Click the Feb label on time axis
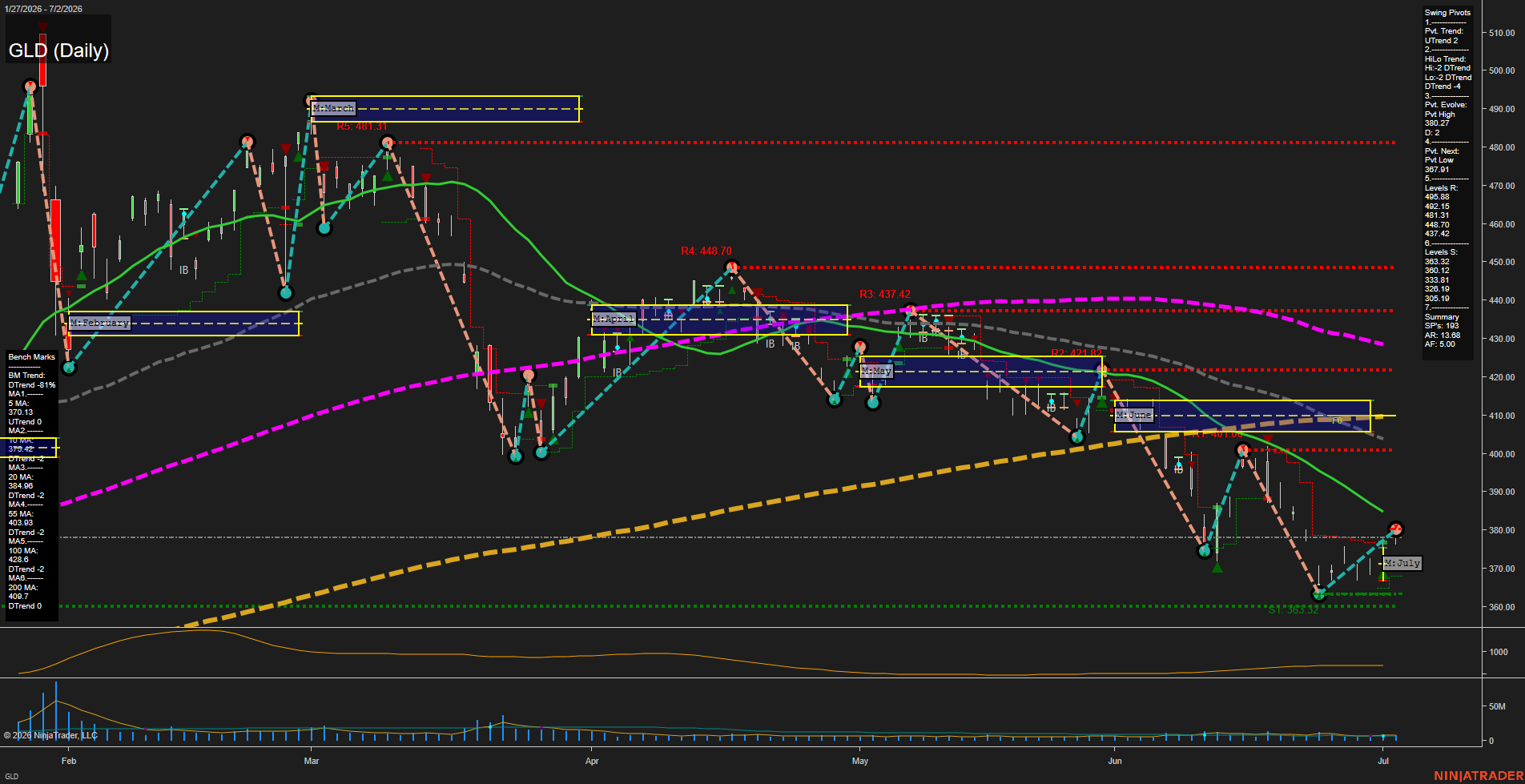The width and height of the screenshot is (1525, 784). [x=69, y=761]
